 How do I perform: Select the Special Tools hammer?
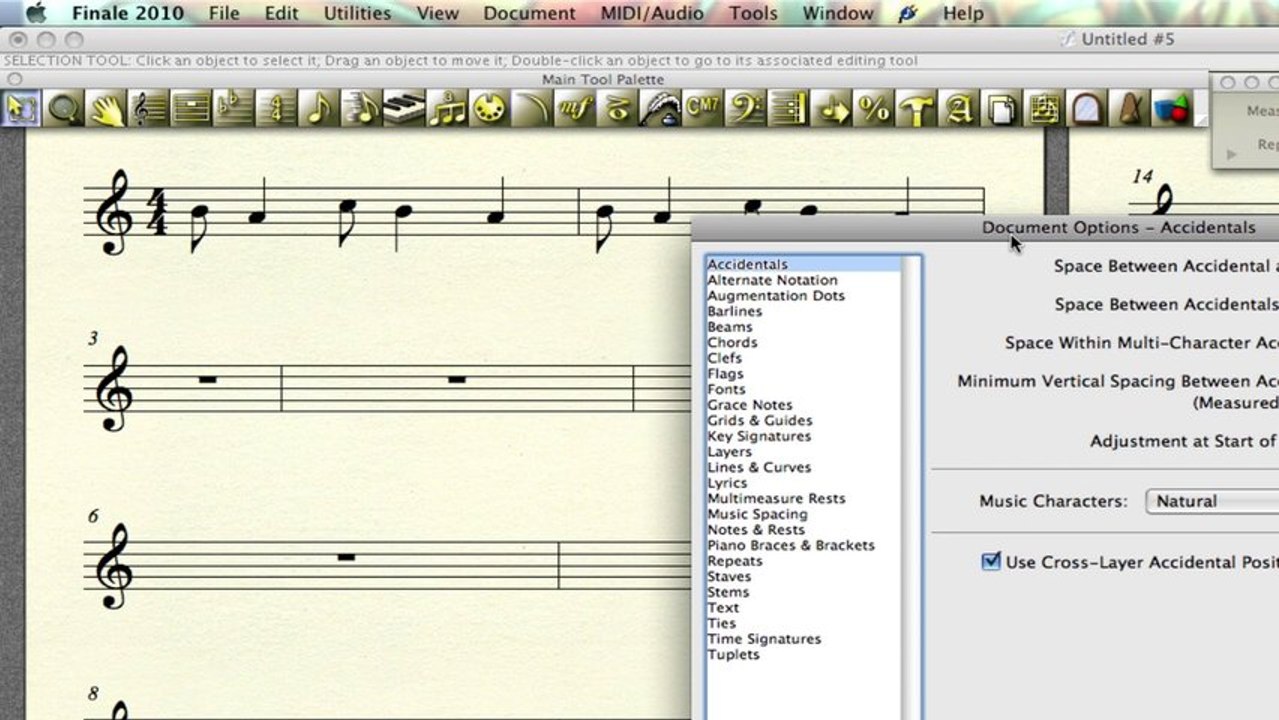(915, 108)
